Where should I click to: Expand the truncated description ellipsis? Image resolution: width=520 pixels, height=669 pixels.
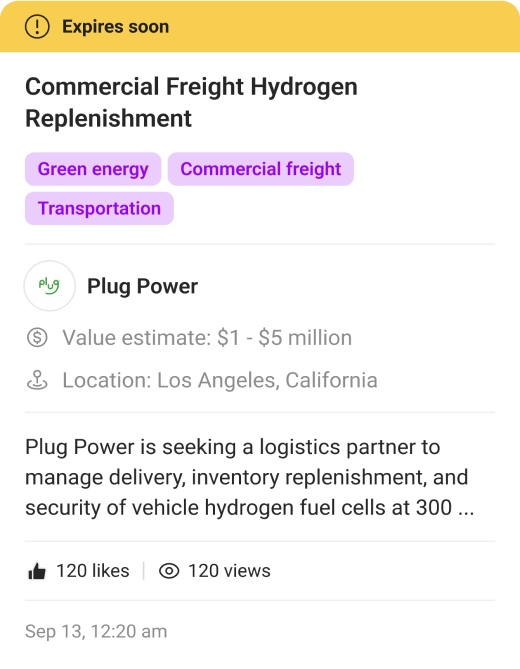click(x=466, y=509)
